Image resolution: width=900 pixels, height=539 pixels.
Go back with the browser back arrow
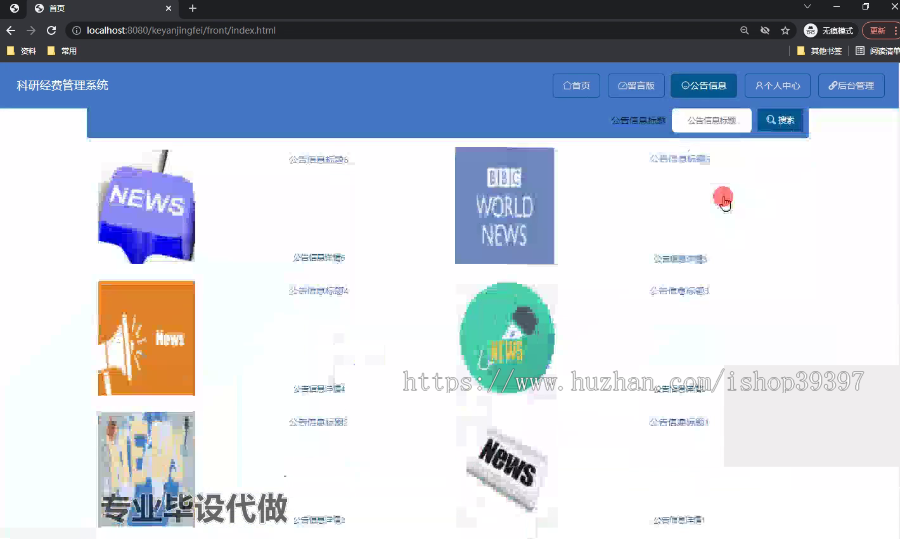click(x=10, y=30)
